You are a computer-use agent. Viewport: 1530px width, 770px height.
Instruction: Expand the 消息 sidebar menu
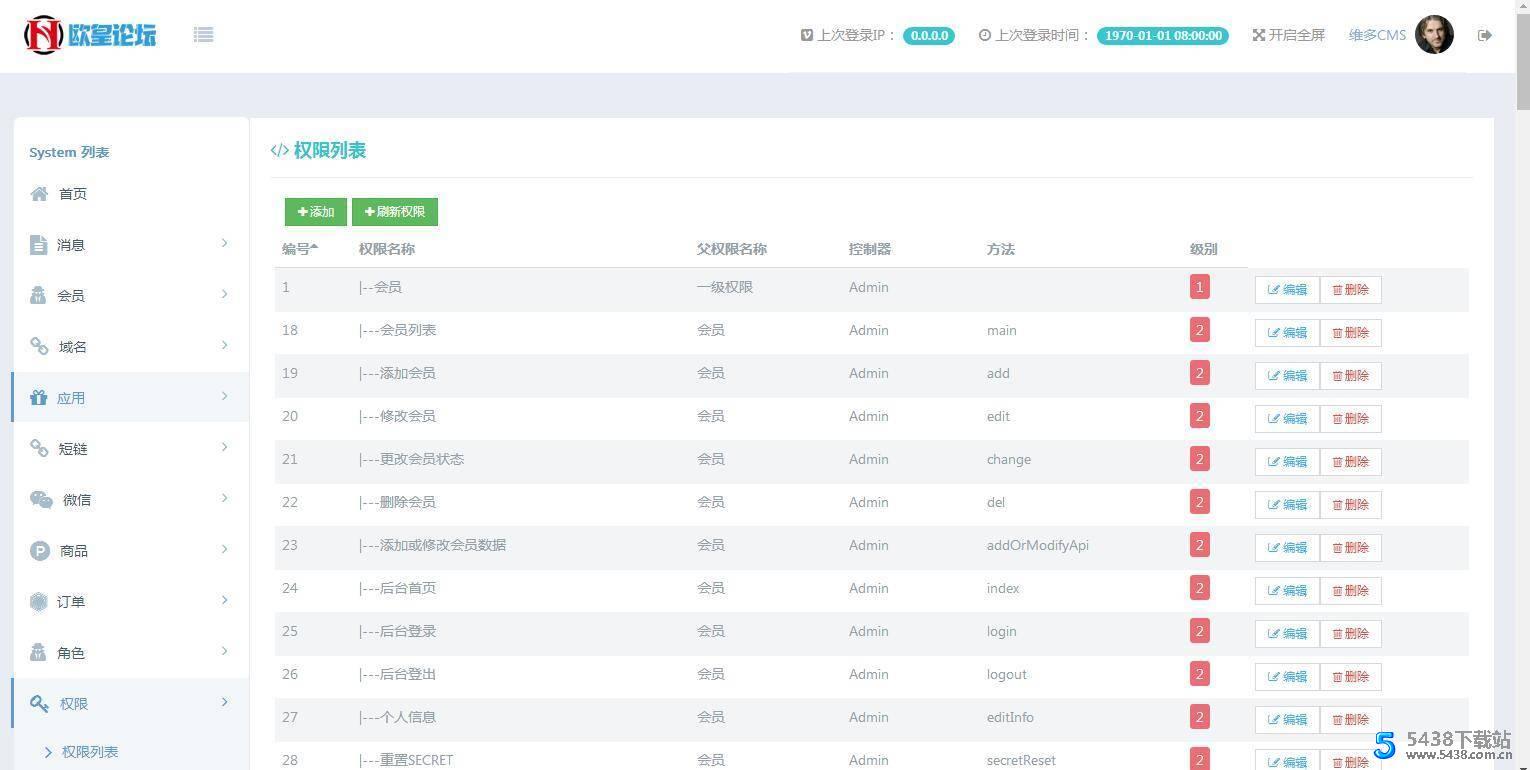pyautogui.click(x=130, y=245)
